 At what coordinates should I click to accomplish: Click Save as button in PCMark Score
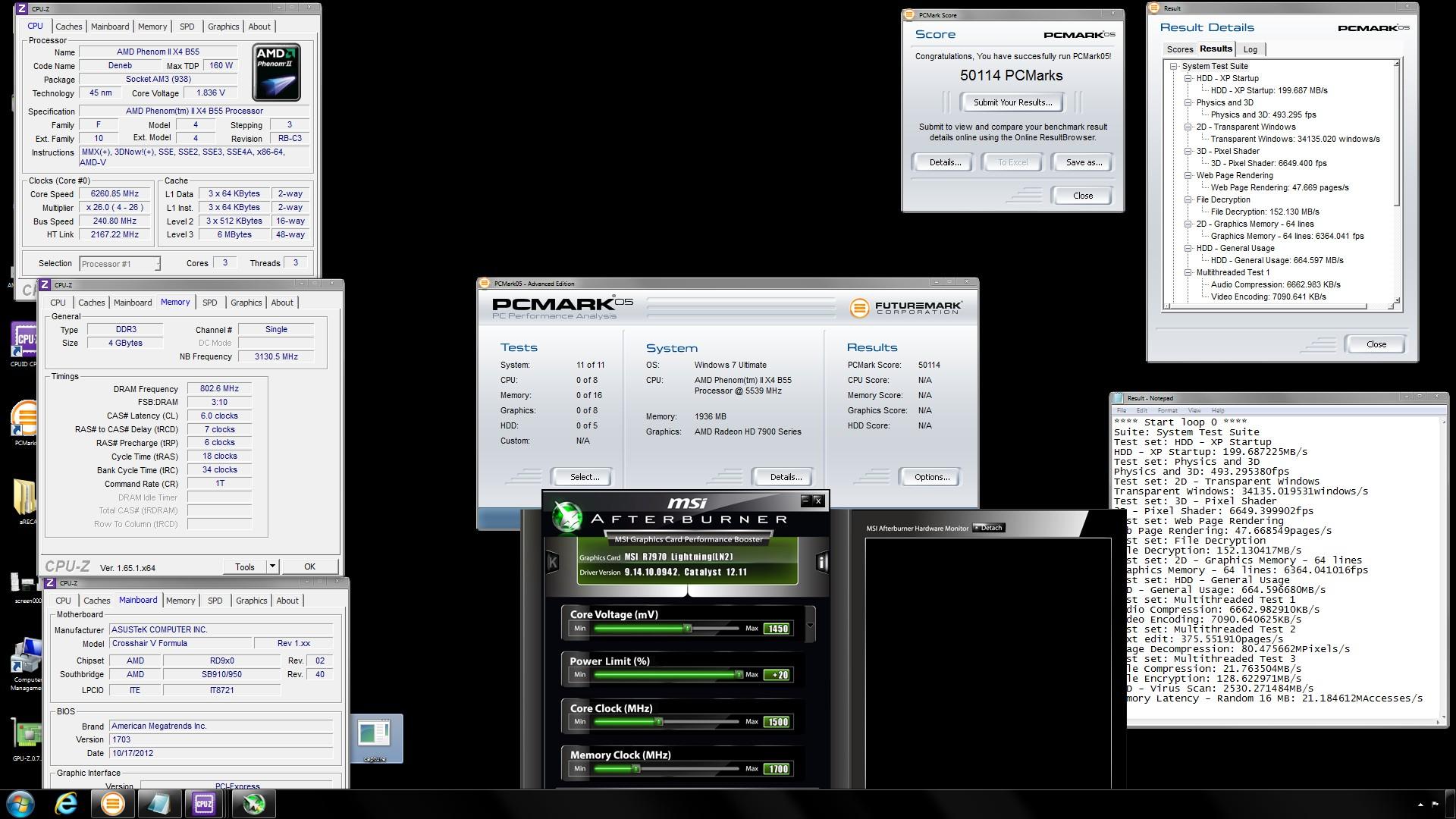1084,162
